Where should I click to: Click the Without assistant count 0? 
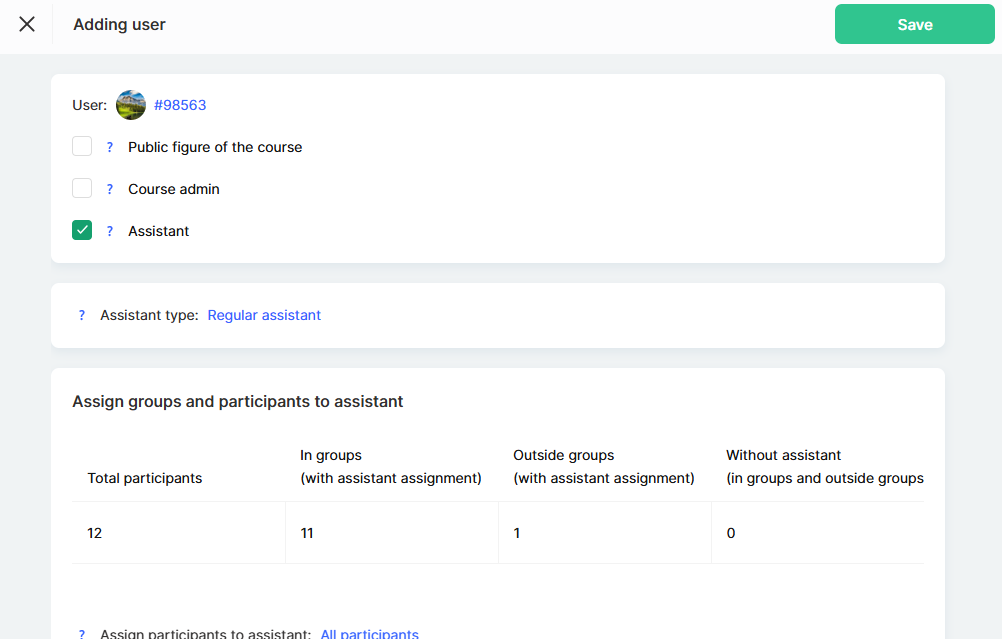tap(731, 533)
